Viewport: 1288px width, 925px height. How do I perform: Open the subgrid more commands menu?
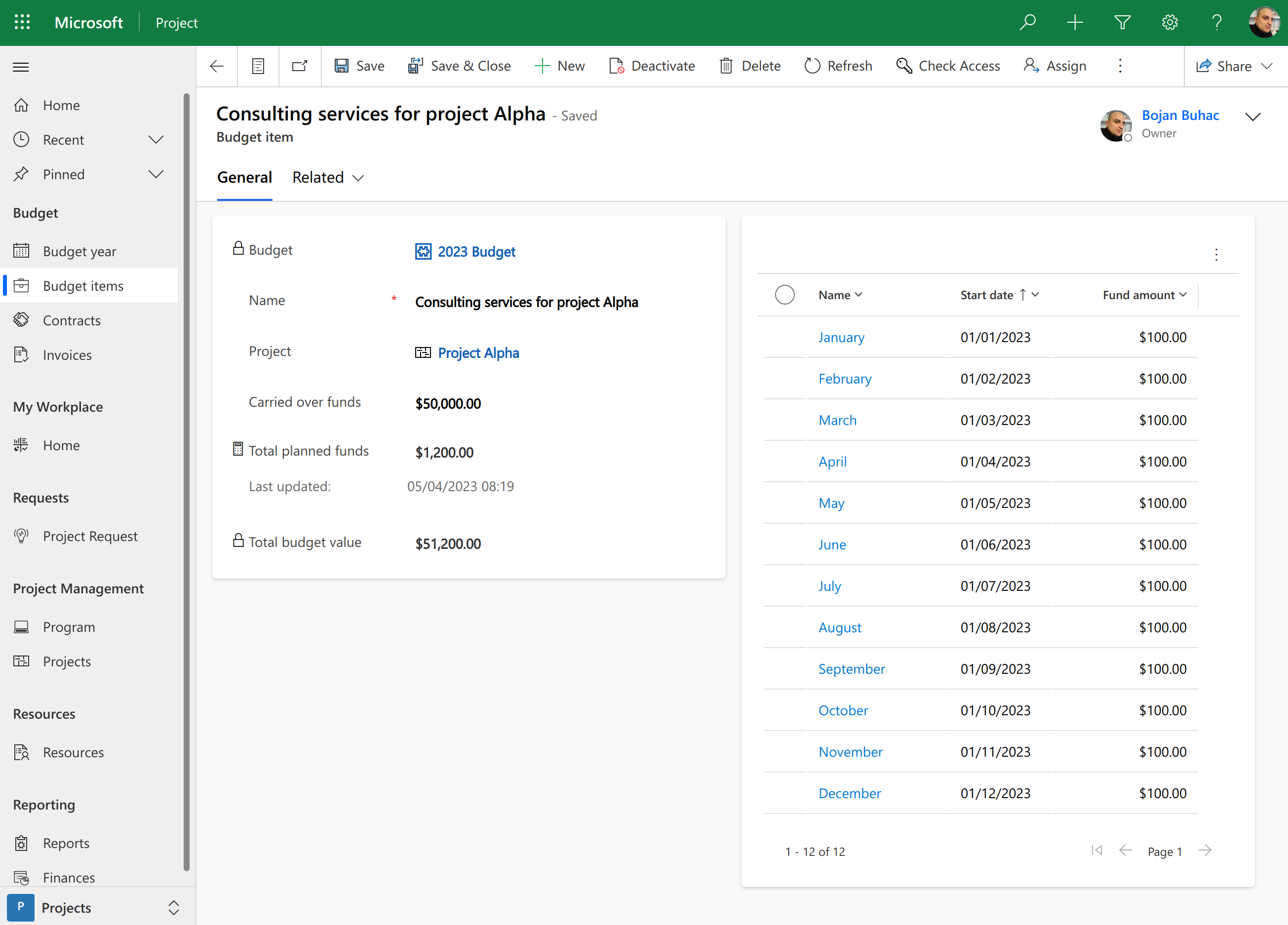1216,254
